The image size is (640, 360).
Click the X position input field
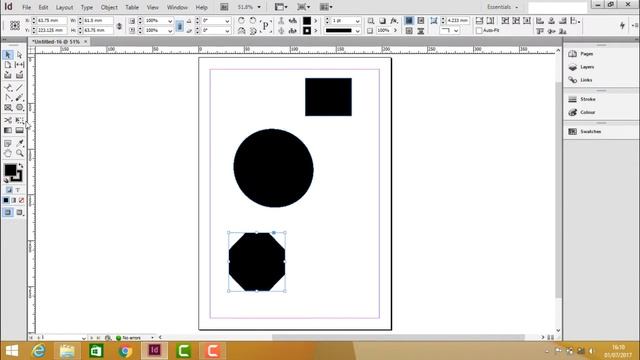pos(51,20)
